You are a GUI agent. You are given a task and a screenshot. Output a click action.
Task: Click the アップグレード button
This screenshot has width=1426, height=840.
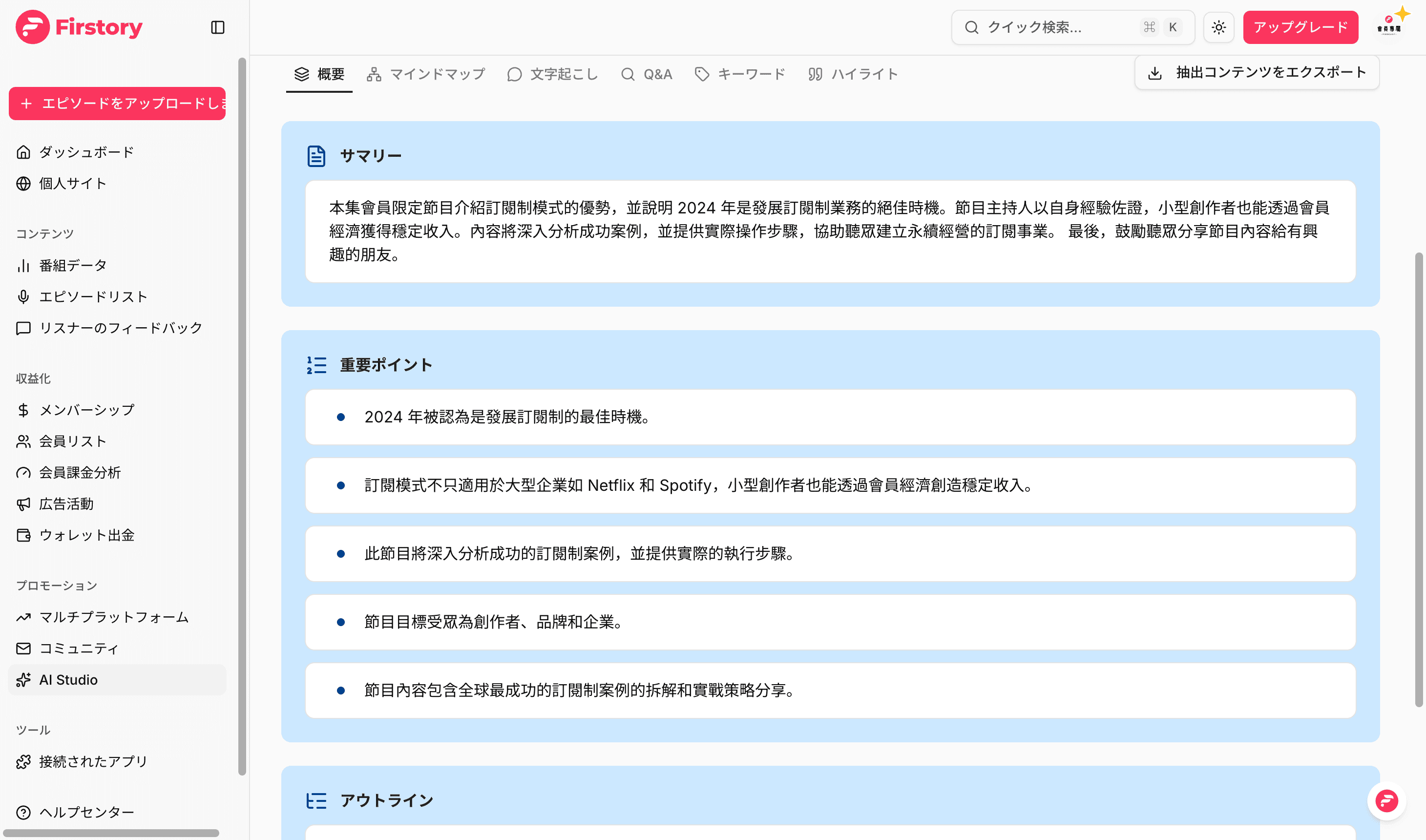click(x=1300, y=27)
